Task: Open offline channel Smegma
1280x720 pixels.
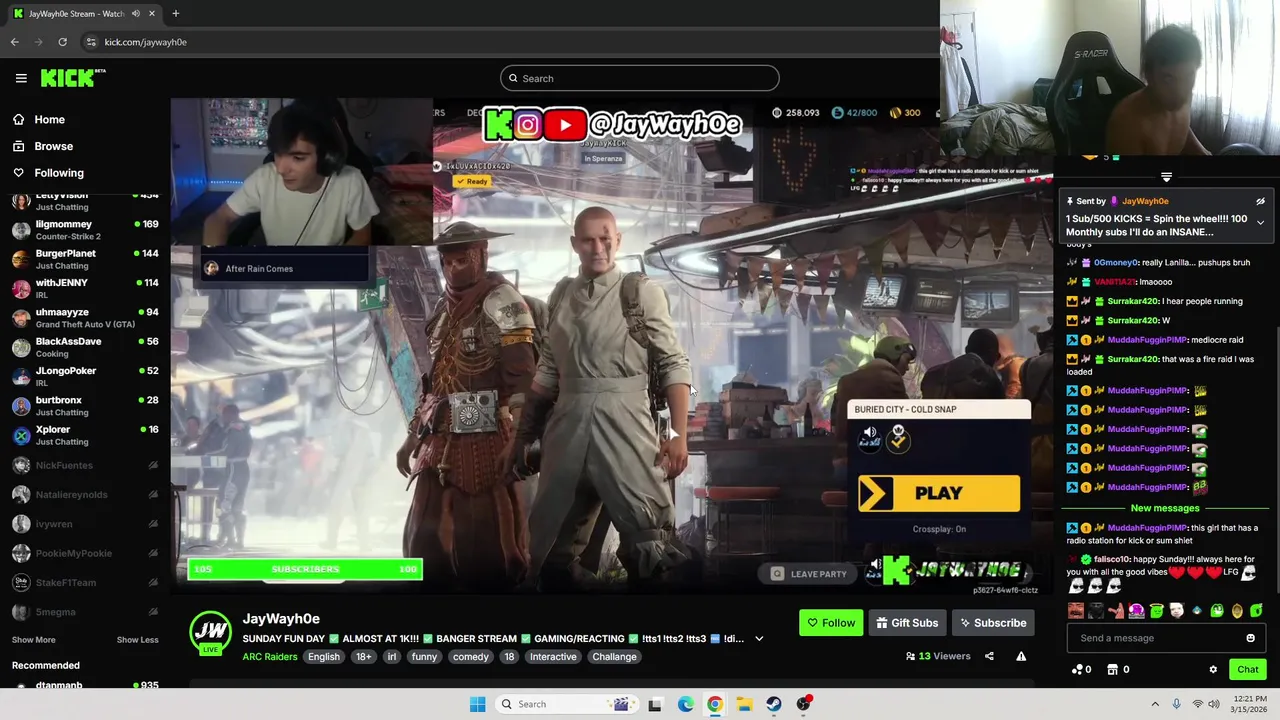Action: click(84, 611)
